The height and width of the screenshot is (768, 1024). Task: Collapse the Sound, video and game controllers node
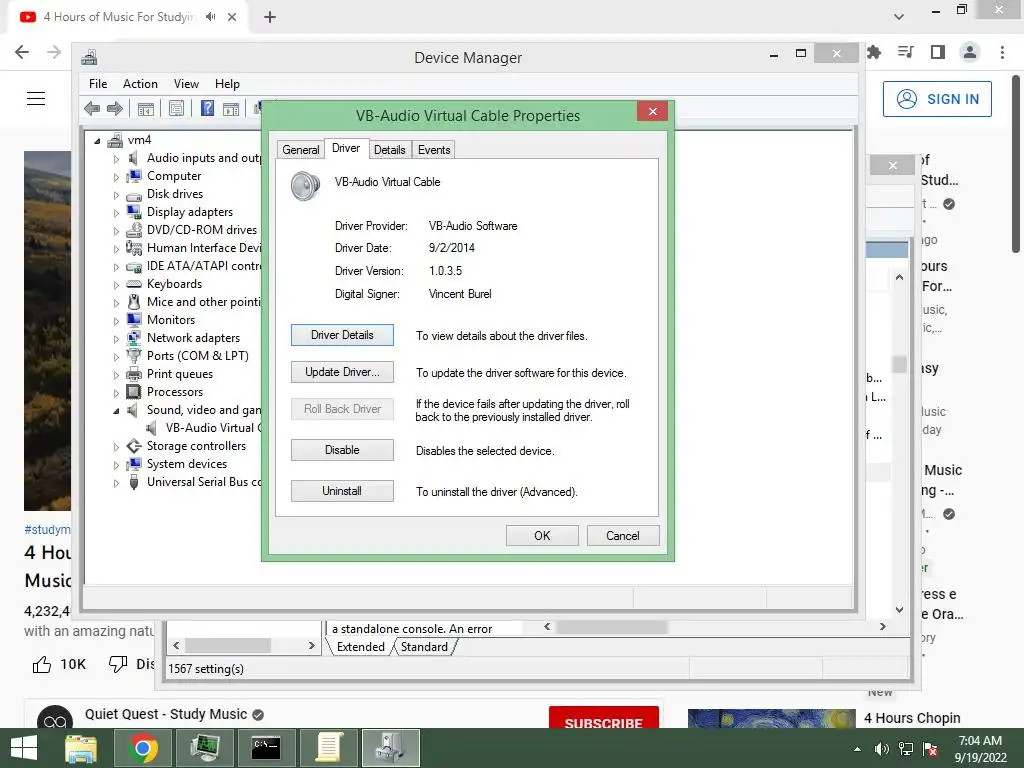point(116,411)
